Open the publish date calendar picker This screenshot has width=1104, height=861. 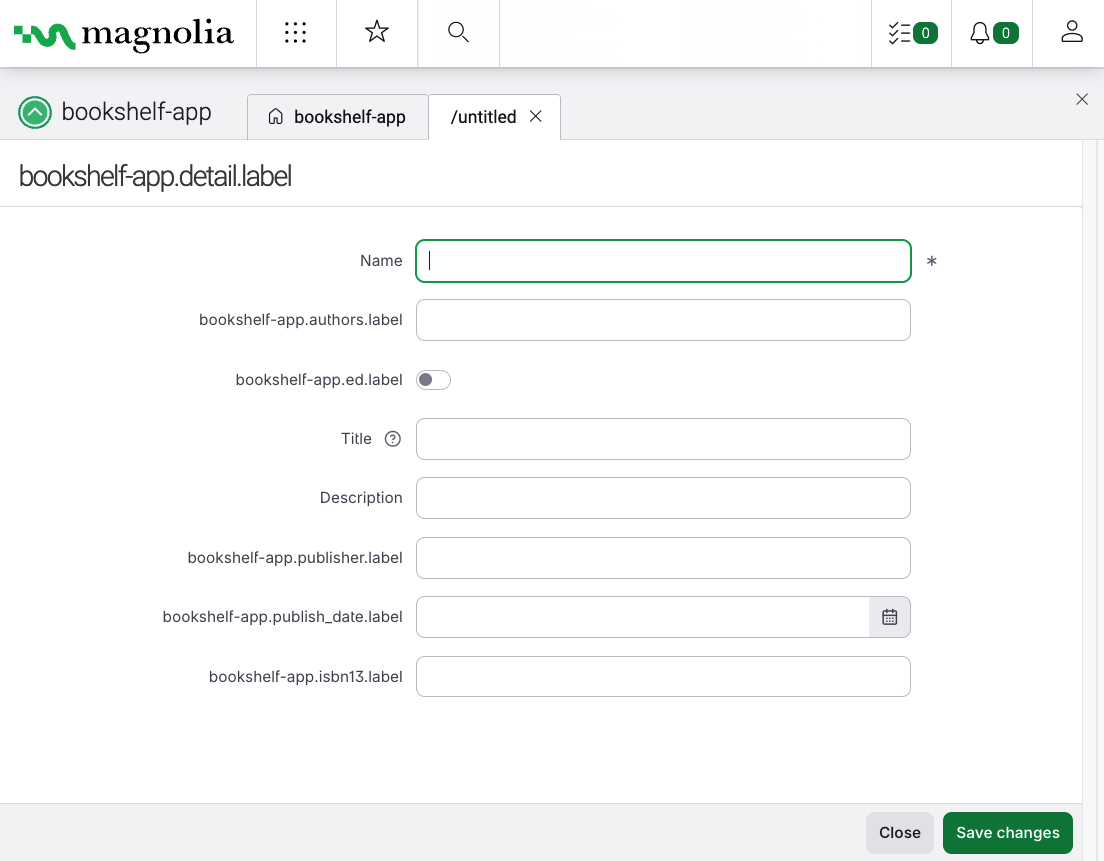coord(890,617)
